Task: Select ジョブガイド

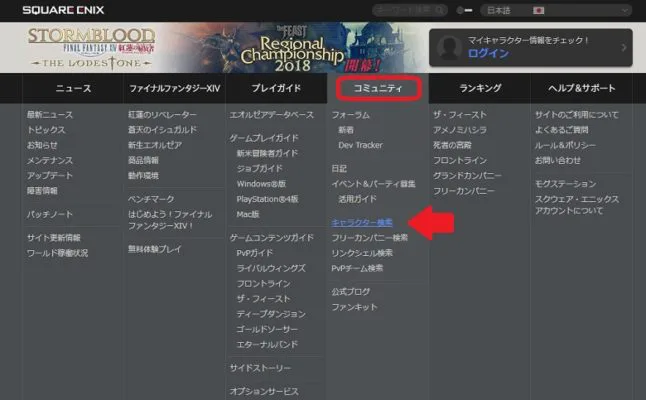Action: point(260,168)
